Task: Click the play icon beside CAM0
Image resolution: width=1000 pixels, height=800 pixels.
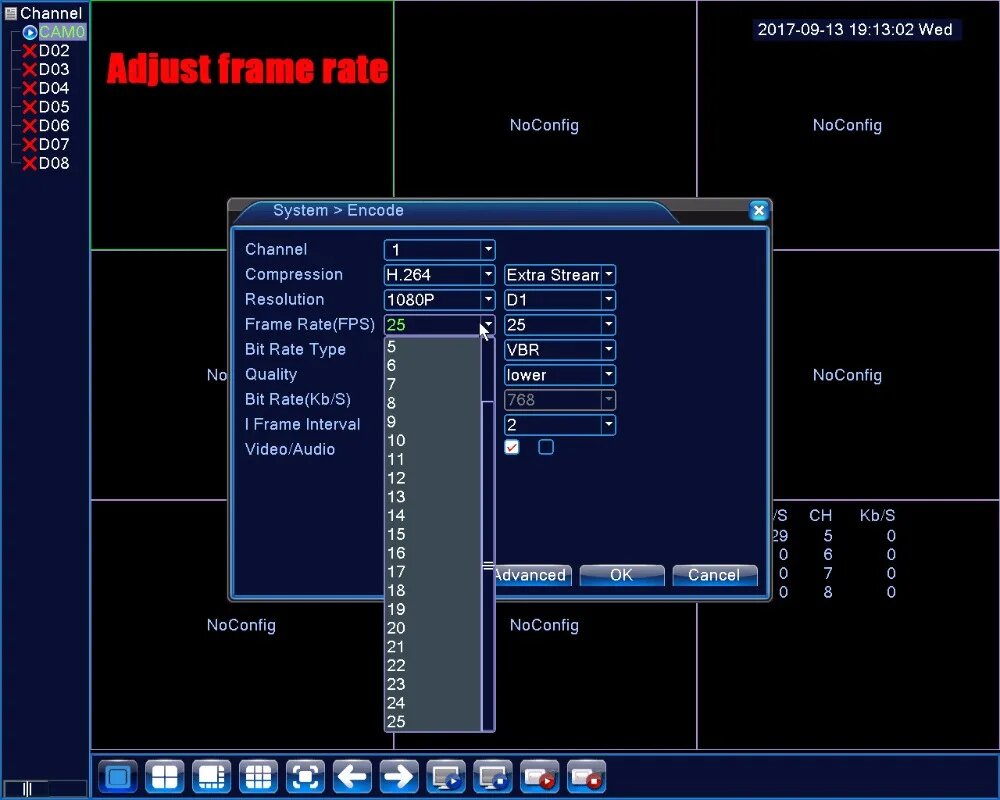Action: coord(29,32)
